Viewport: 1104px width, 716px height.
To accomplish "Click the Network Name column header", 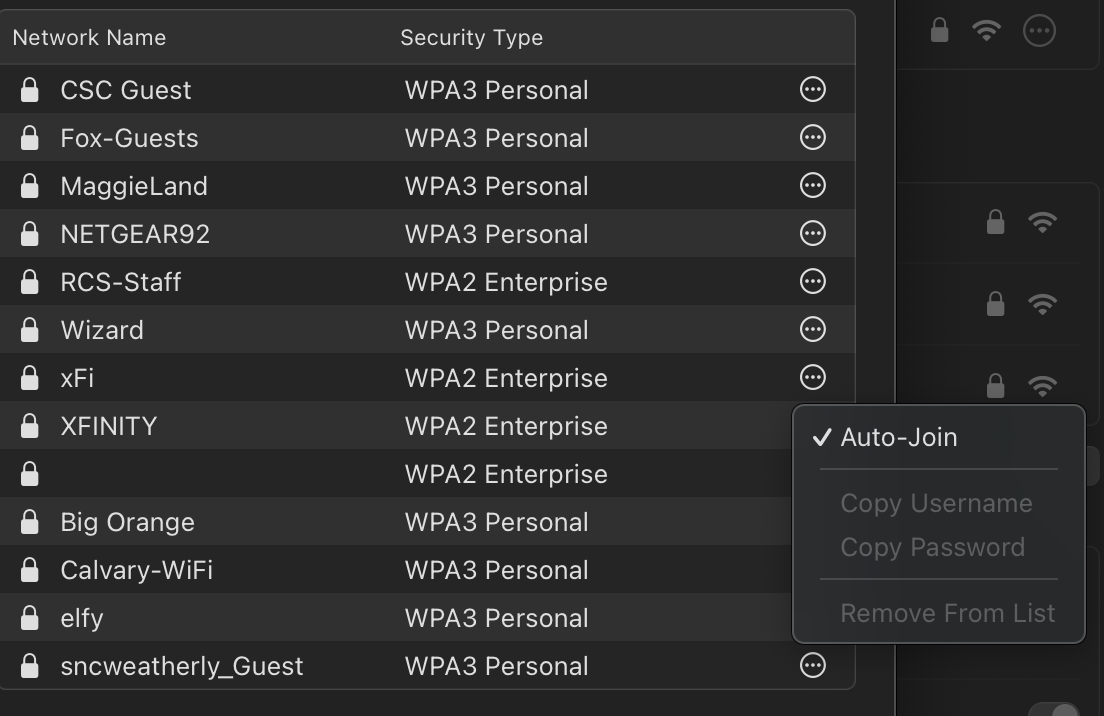I will click(x=89, y=38).
